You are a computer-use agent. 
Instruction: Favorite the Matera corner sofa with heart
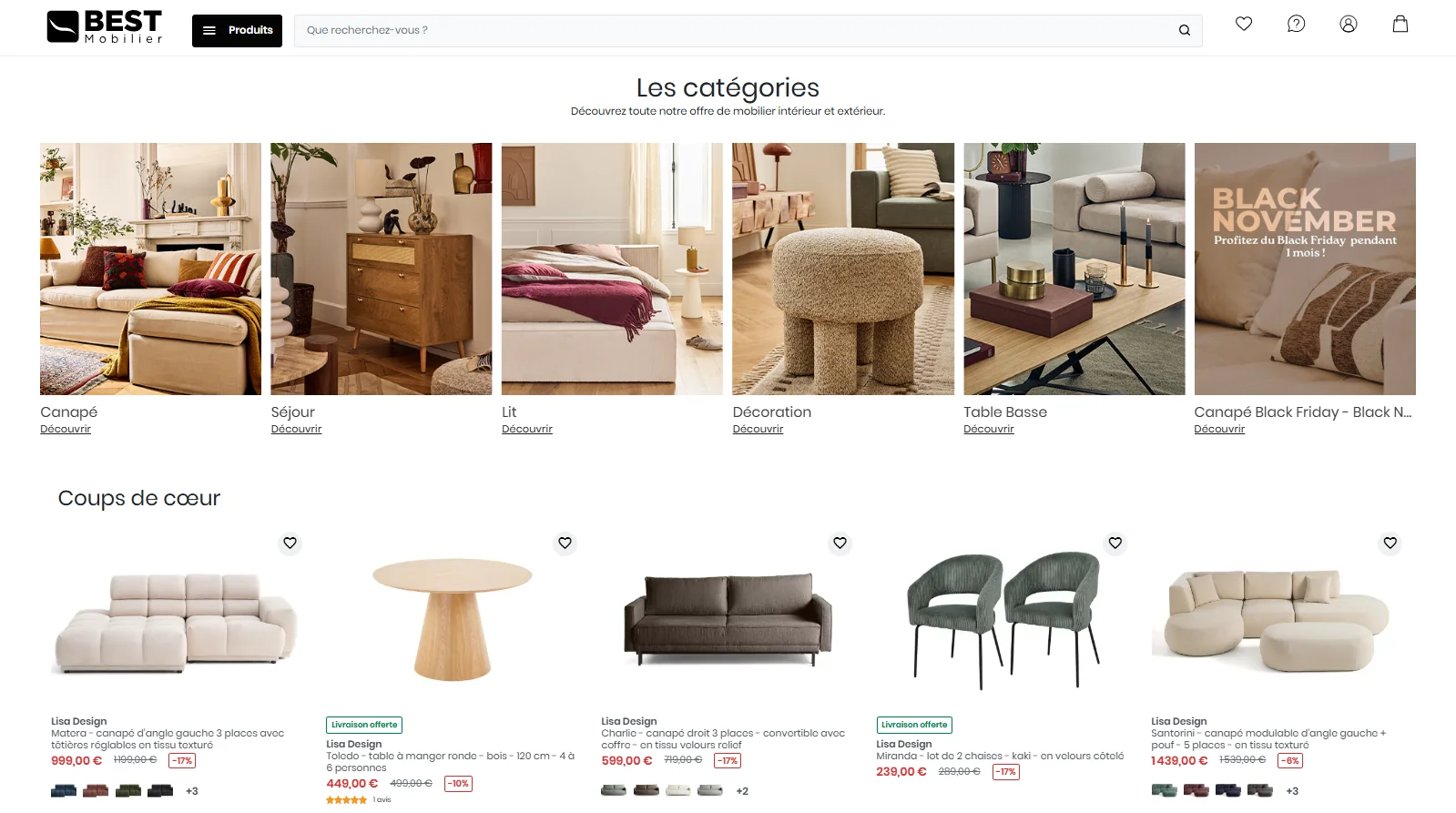[x=290, y=543]
